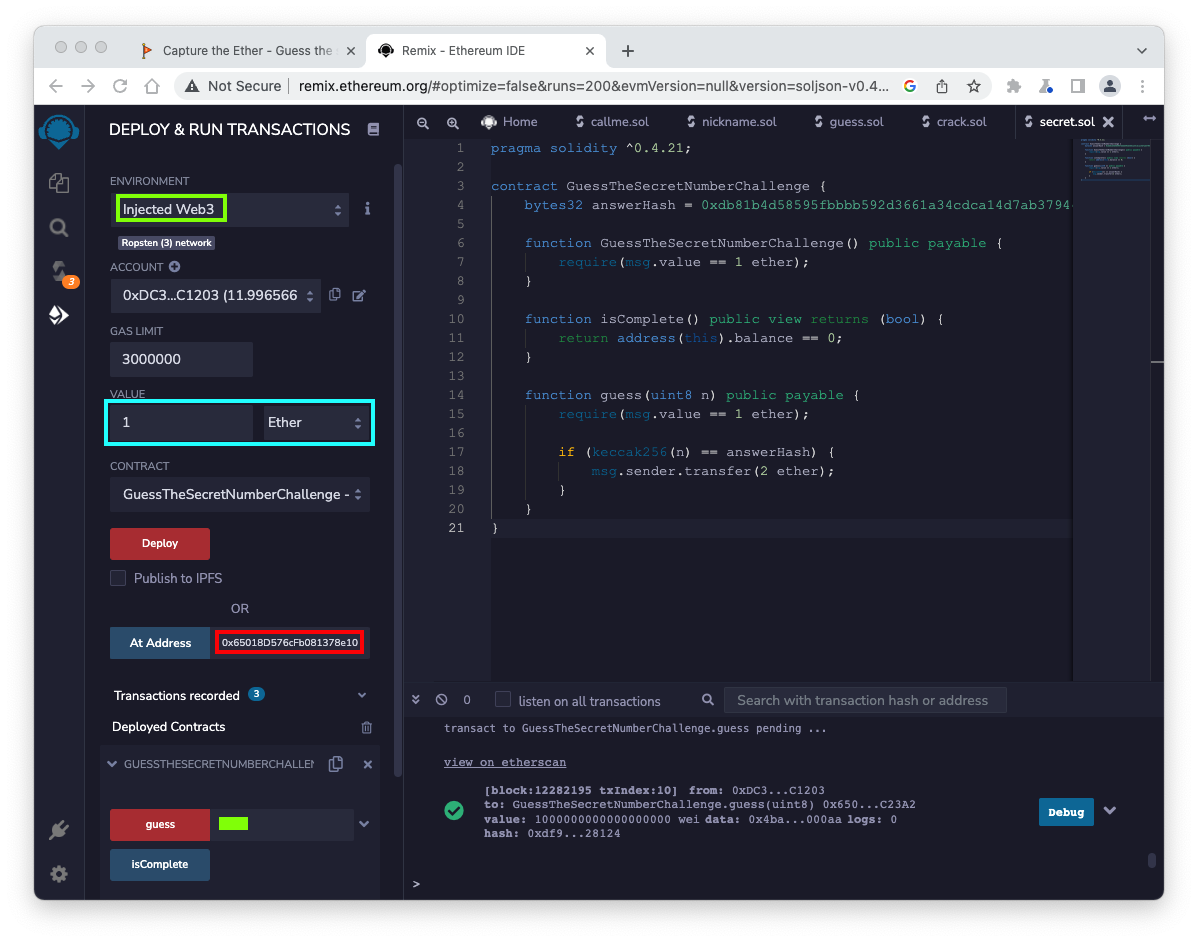Enable Publish to IPFS checkbox
The height and width of the screenshot is (942, 1198).
(118, 578)
